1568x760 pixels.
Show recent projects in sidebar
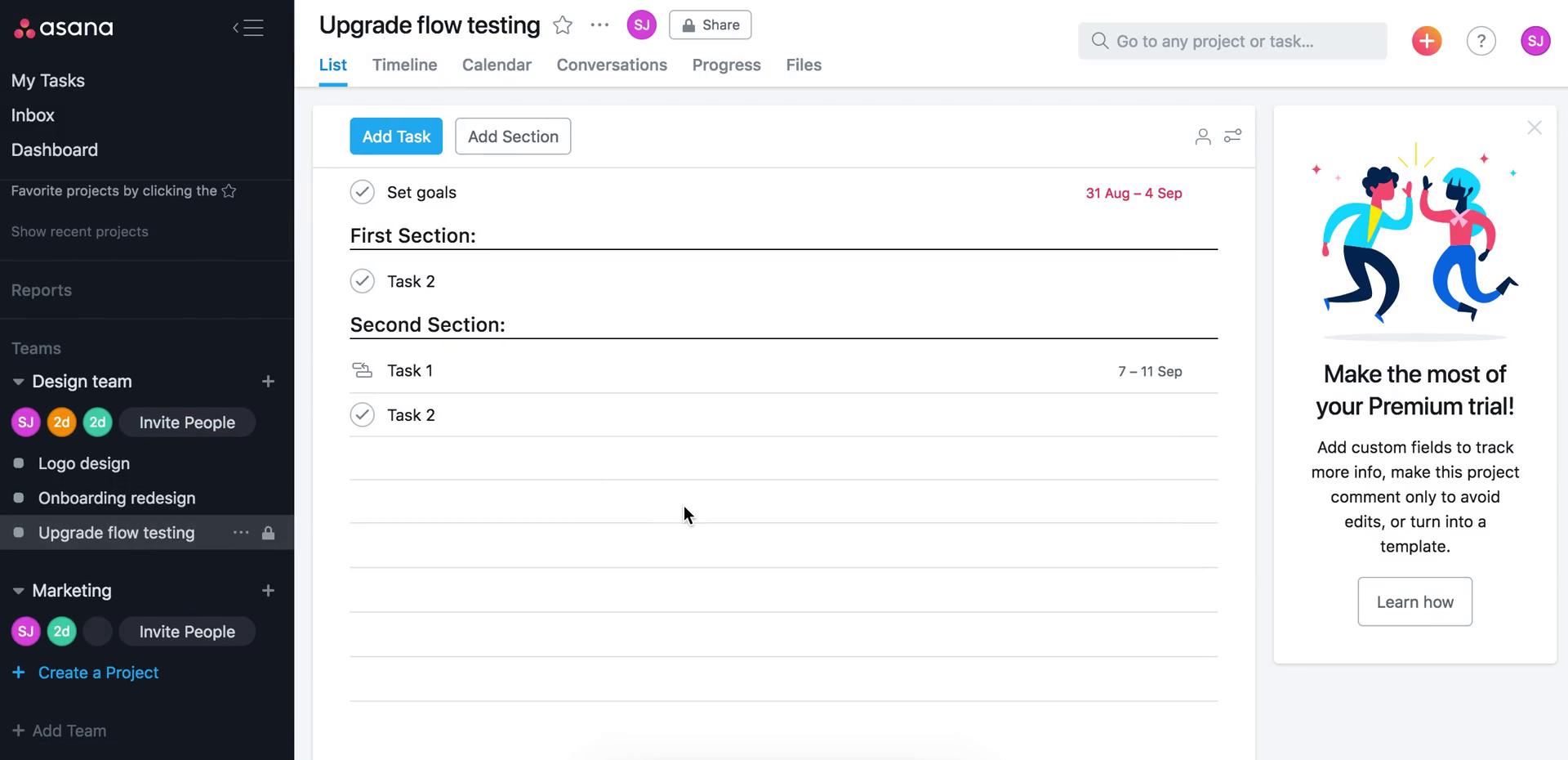point(80,232)
